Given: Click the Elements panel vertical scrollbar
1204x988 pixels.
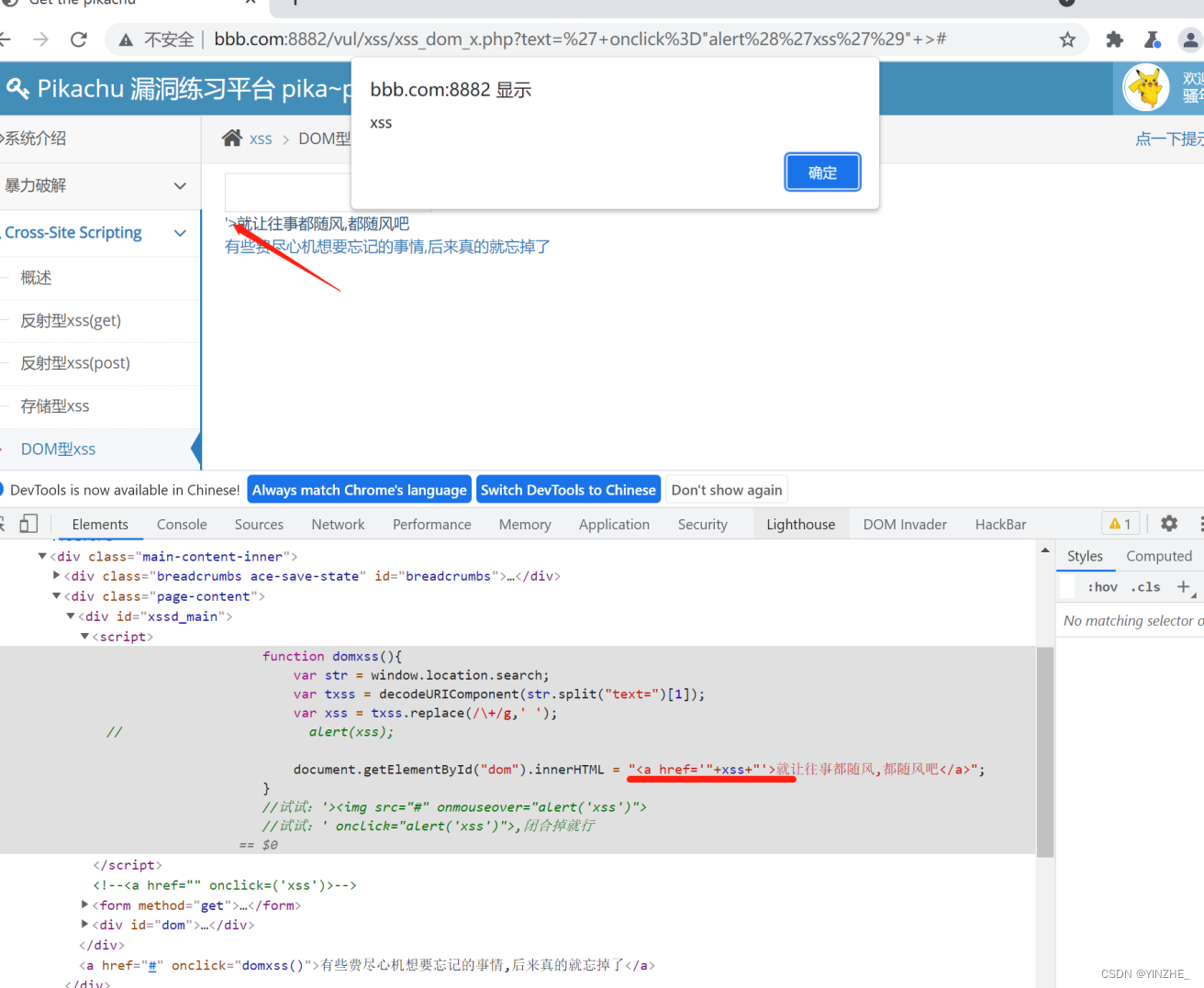Looking at the screenshot, I should 1045,752.
